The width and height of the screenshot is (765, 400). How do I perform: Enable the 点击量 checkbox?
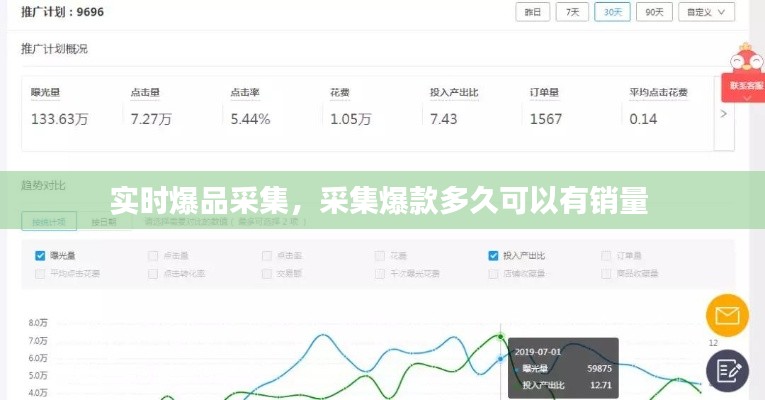coord(153,255)
